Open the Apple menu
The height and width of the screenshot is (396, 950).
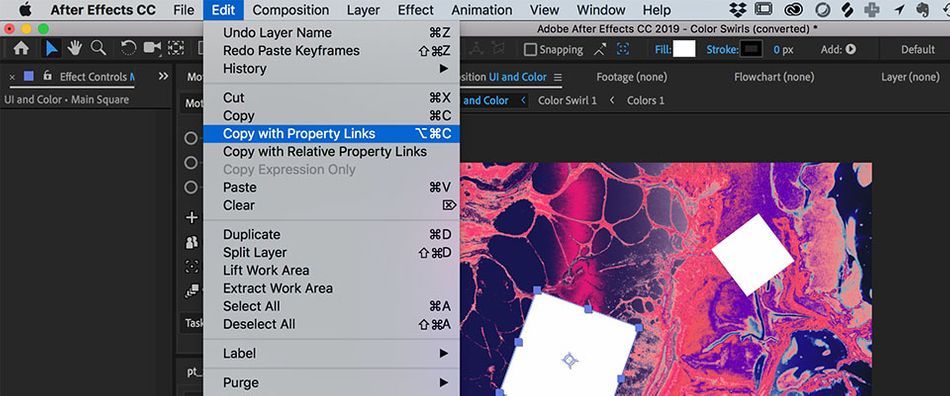coord(25,10)
